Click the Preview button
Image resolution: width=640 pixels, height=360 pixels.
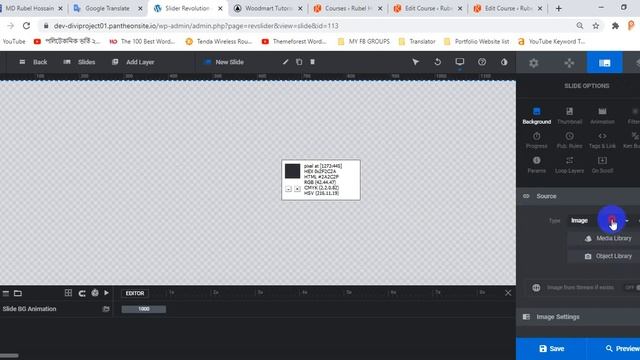click(614, 349)
